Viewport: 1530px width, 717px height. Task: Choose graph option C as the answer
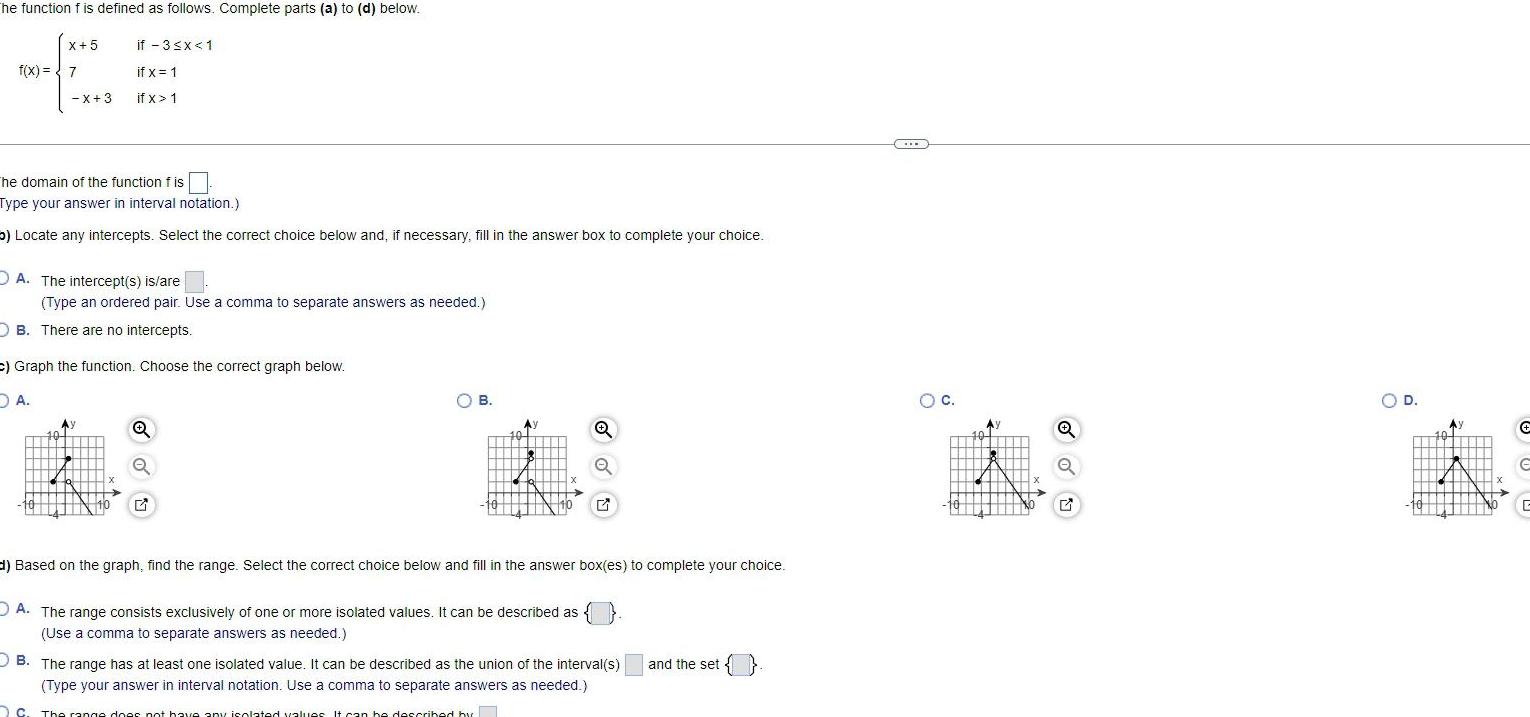tap(925, 399)
